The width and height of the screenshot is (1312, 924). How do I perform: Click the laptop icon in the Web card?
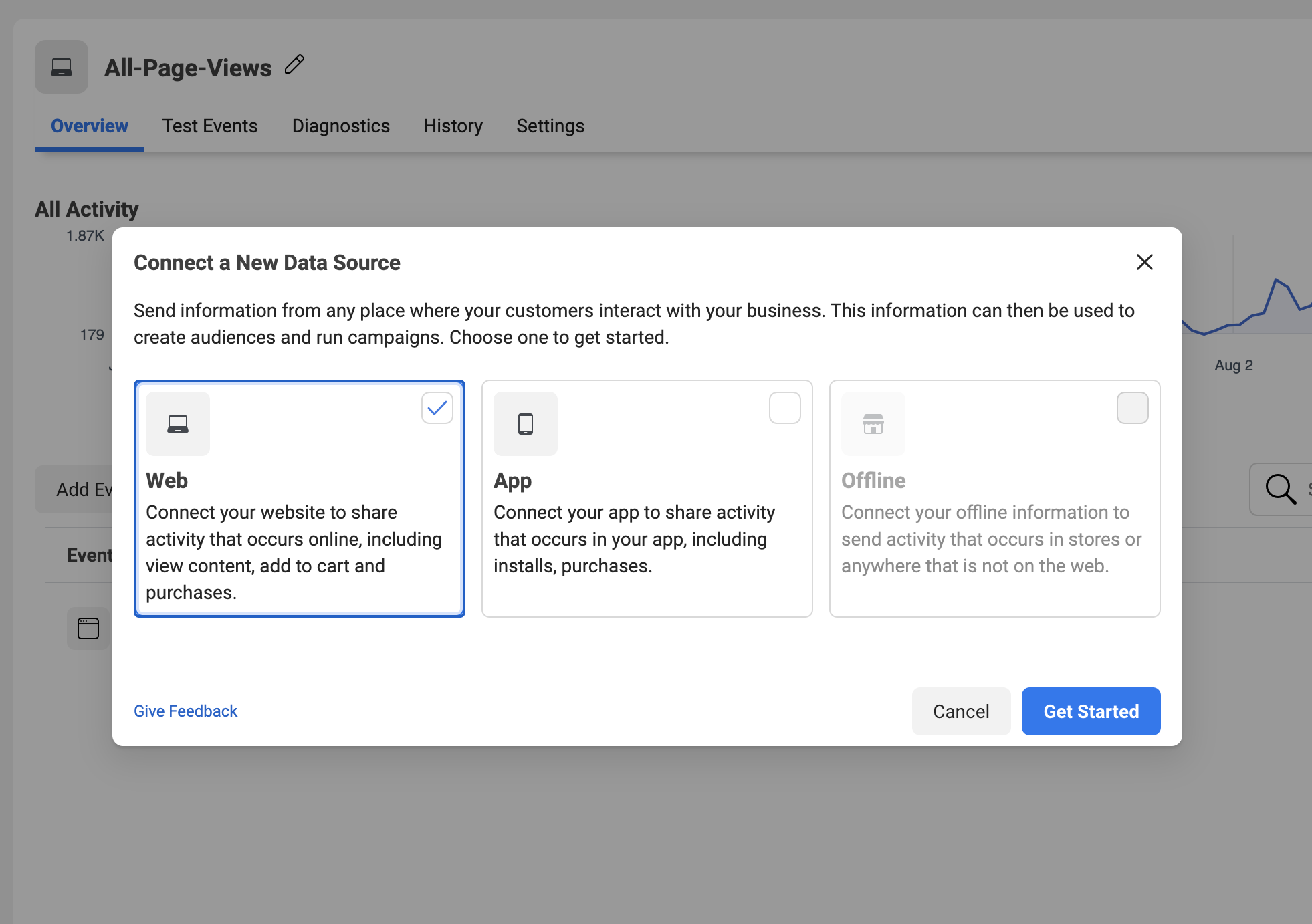[178, 424]
